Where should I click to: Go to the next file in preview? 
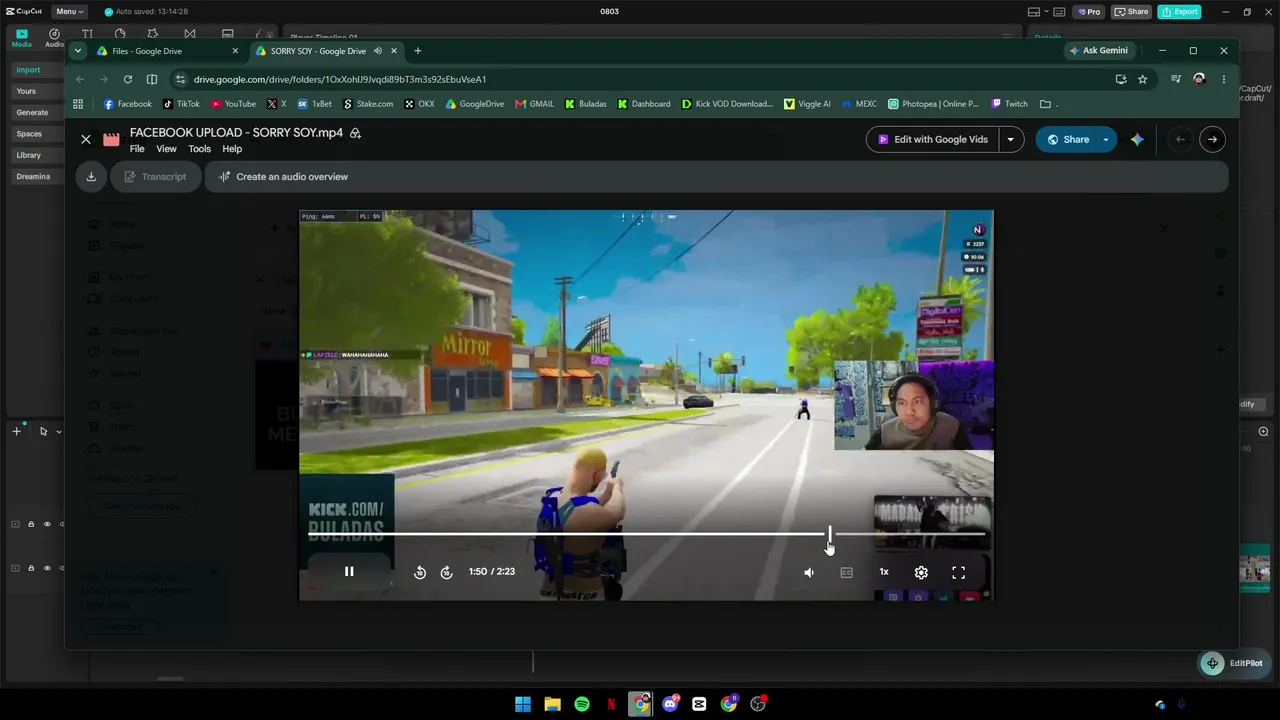[x=1212, y=140]
